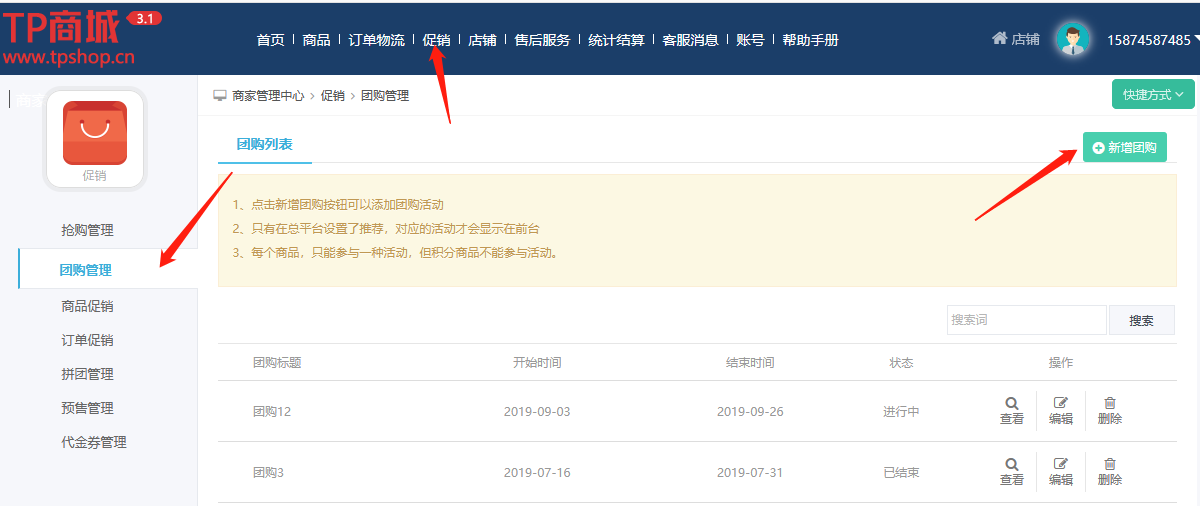The width and height of the screenshot is (1200, 506).
Task: Click the red shopping bag 促销 icon
Action: [95, 133]
